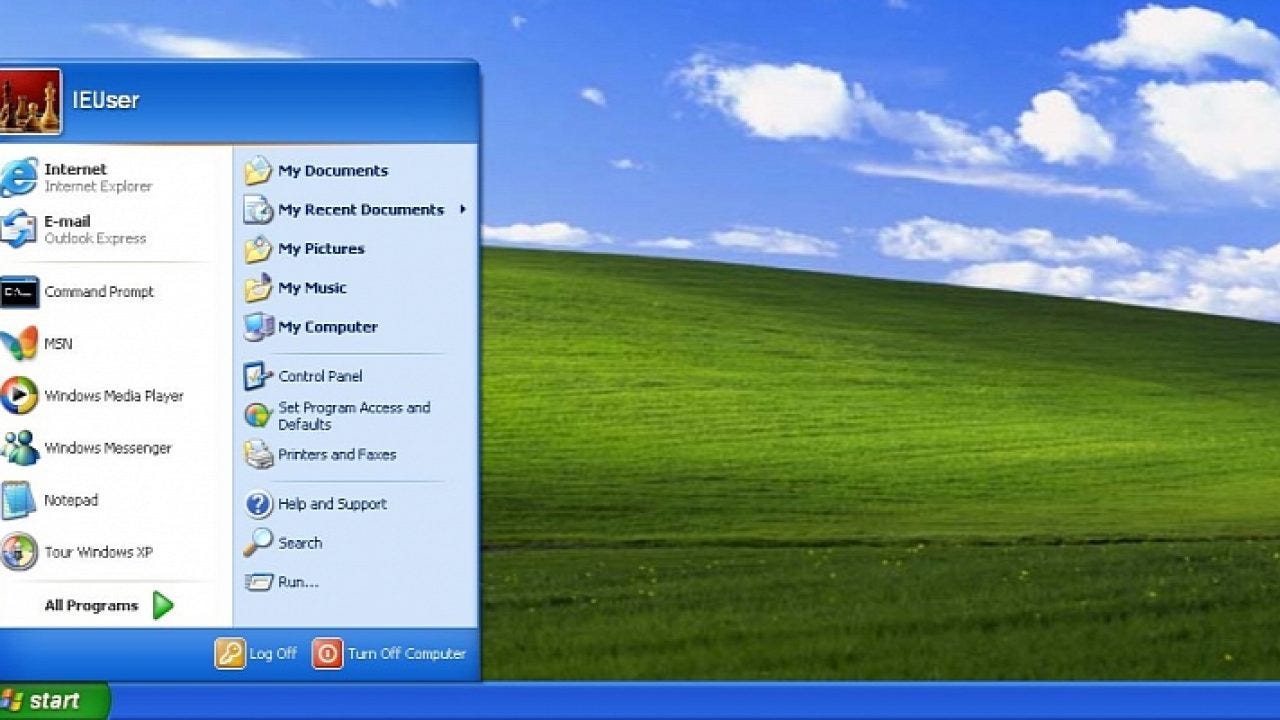Click the My Recent Documents label text

coord(361,210)
